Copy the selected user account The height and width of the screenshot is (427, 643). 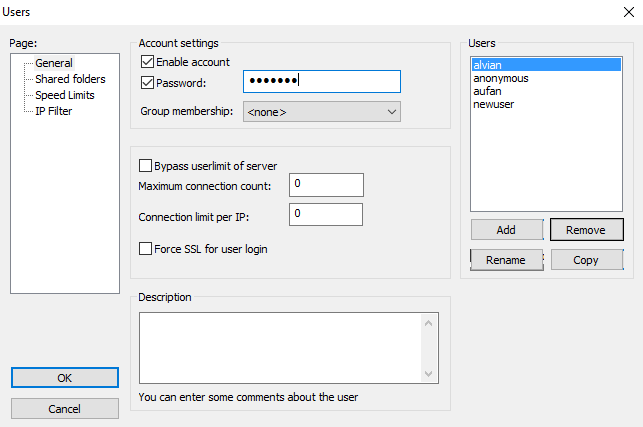pyautogui.click(x=586, y=260)
